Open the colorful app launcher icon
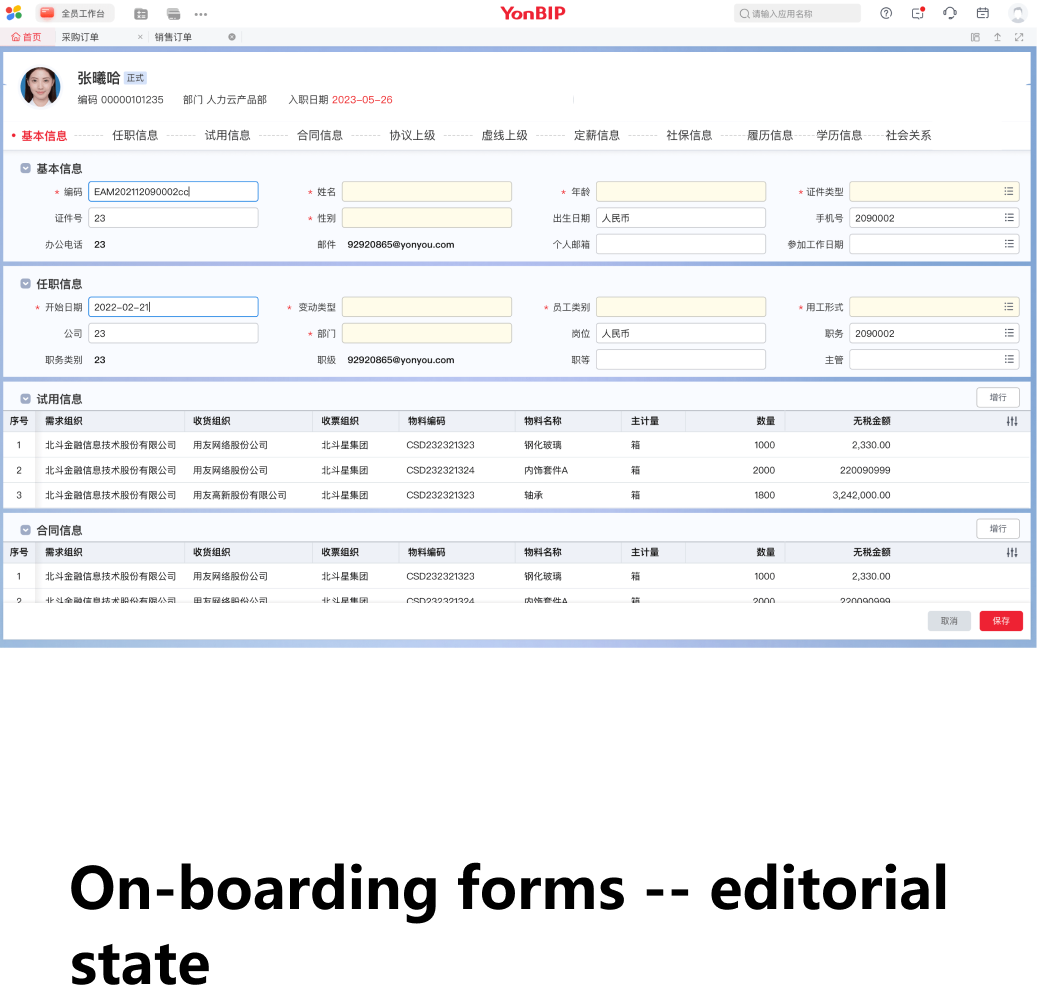The height and width of the screenshot is (999, 1037). [14, 13]
